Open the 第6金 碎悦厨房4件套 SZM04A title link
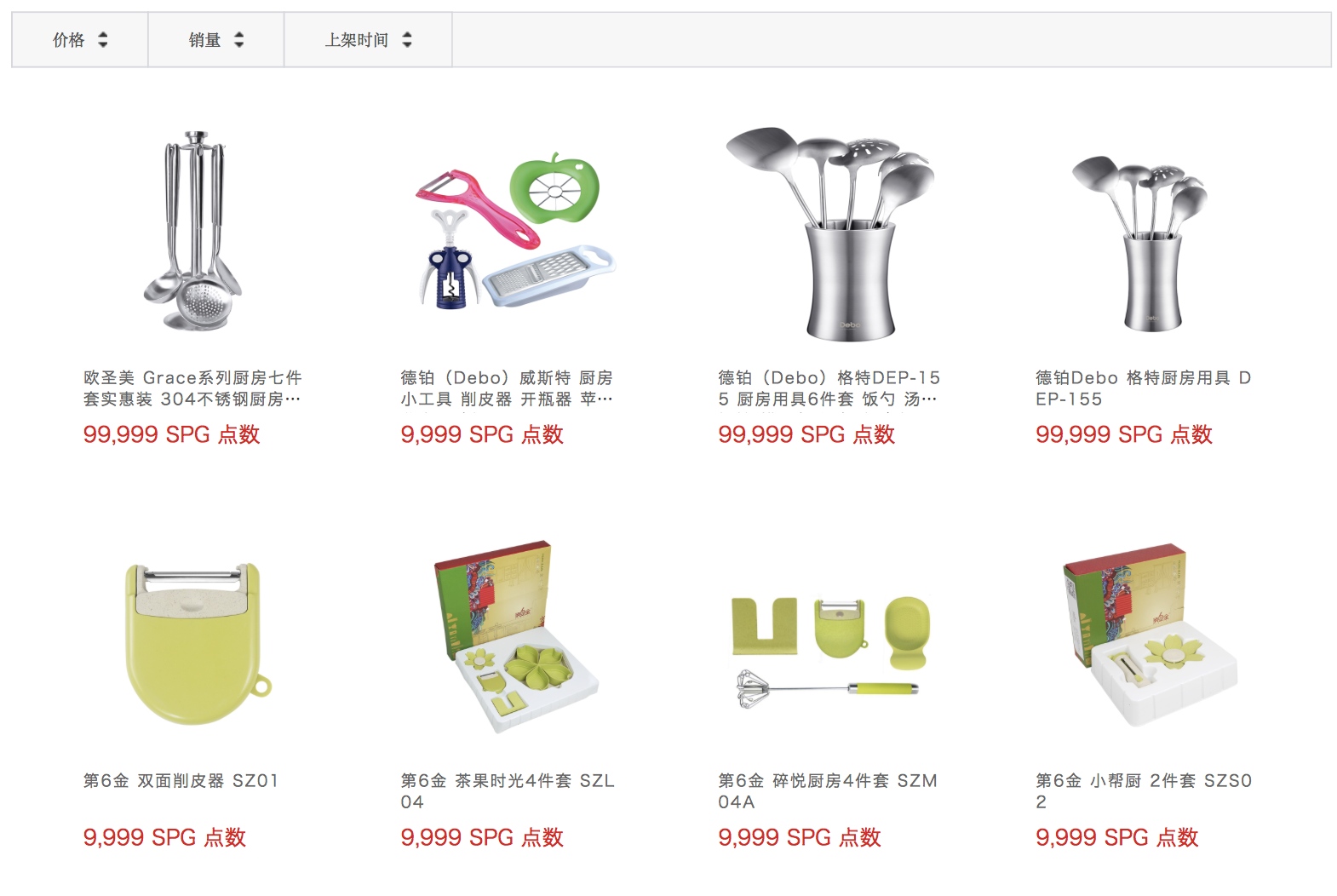This screenshot has width=1337, height=896. click(x=828, y=791)
